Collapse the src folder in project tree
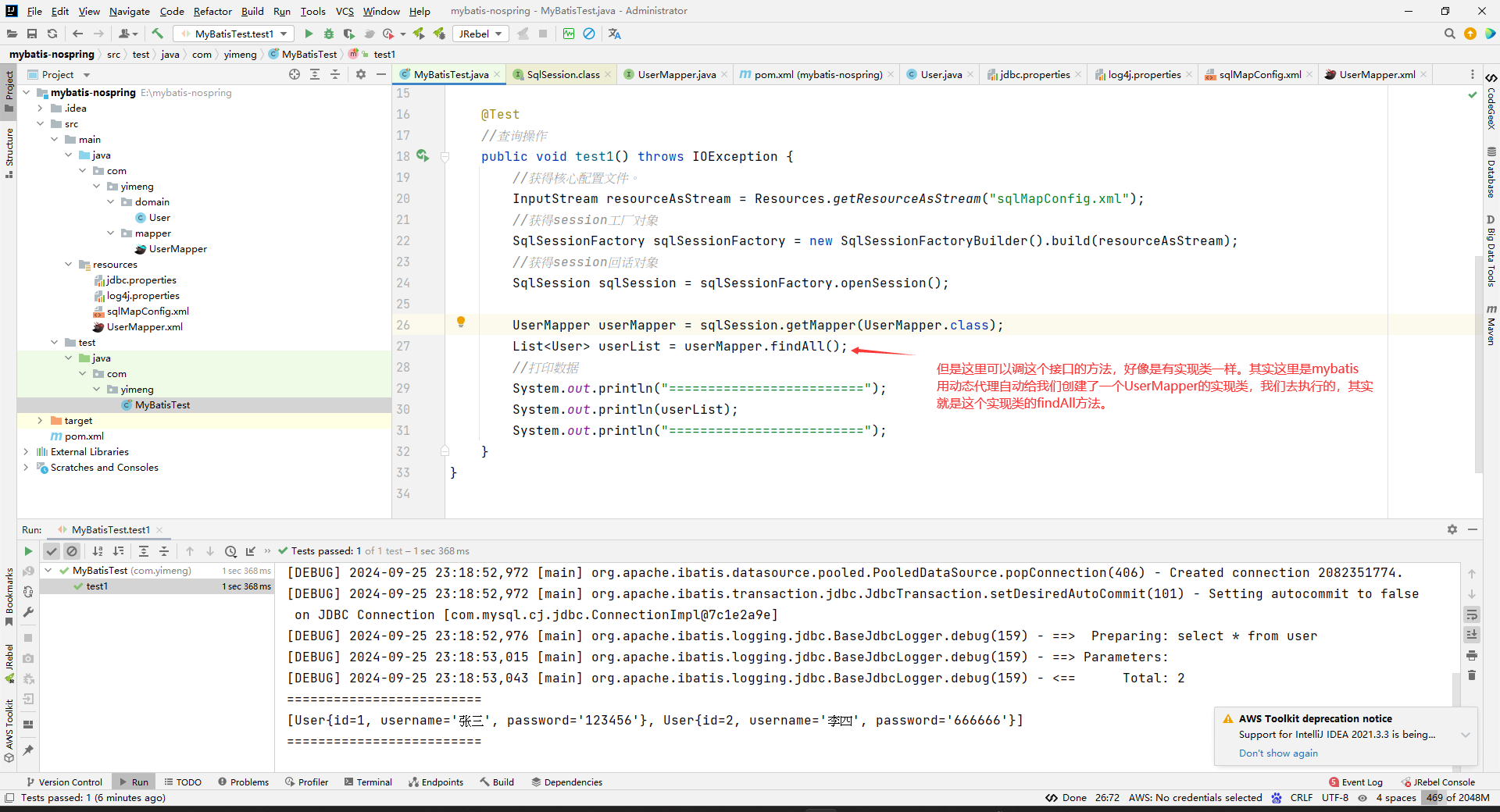The width and height of the screenshot is (1500, 812). point(40,124)
